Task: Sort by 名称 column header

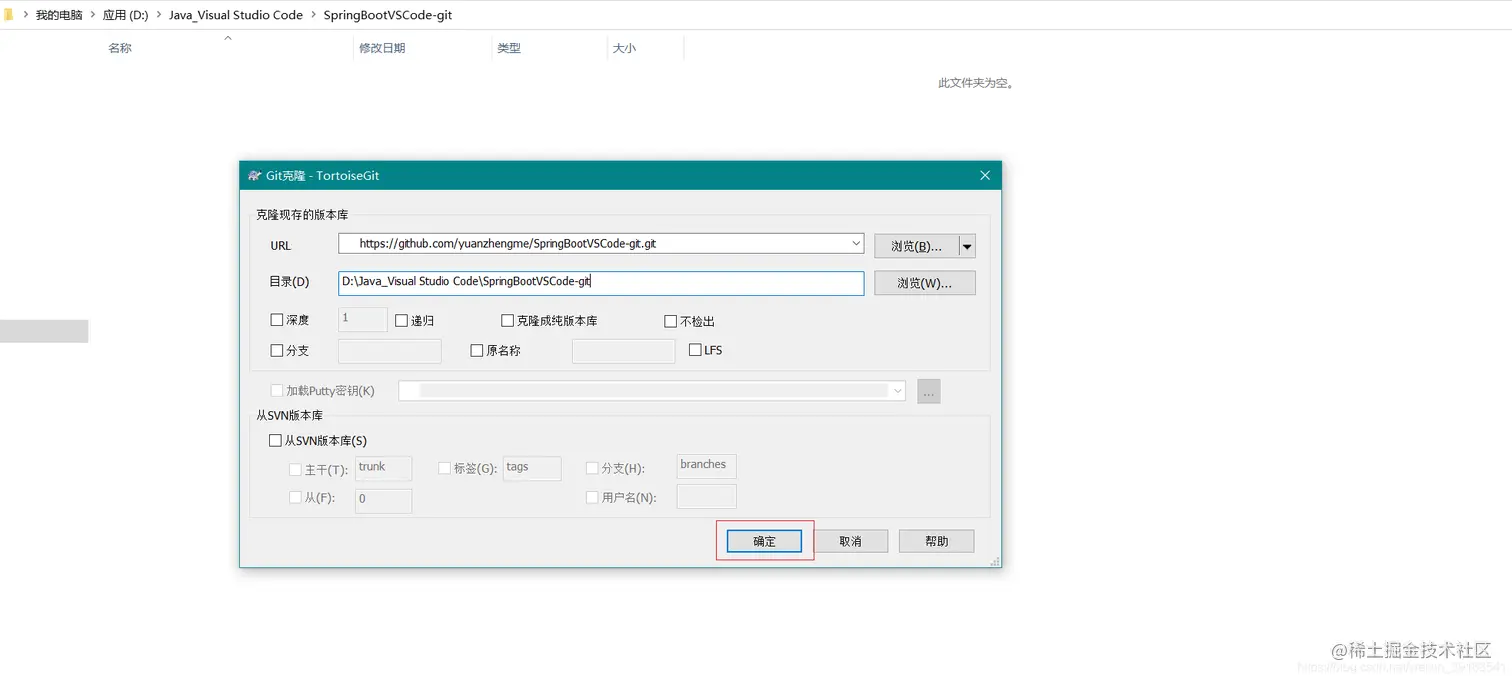Action: pyautogui.click(x=120, y=48)
